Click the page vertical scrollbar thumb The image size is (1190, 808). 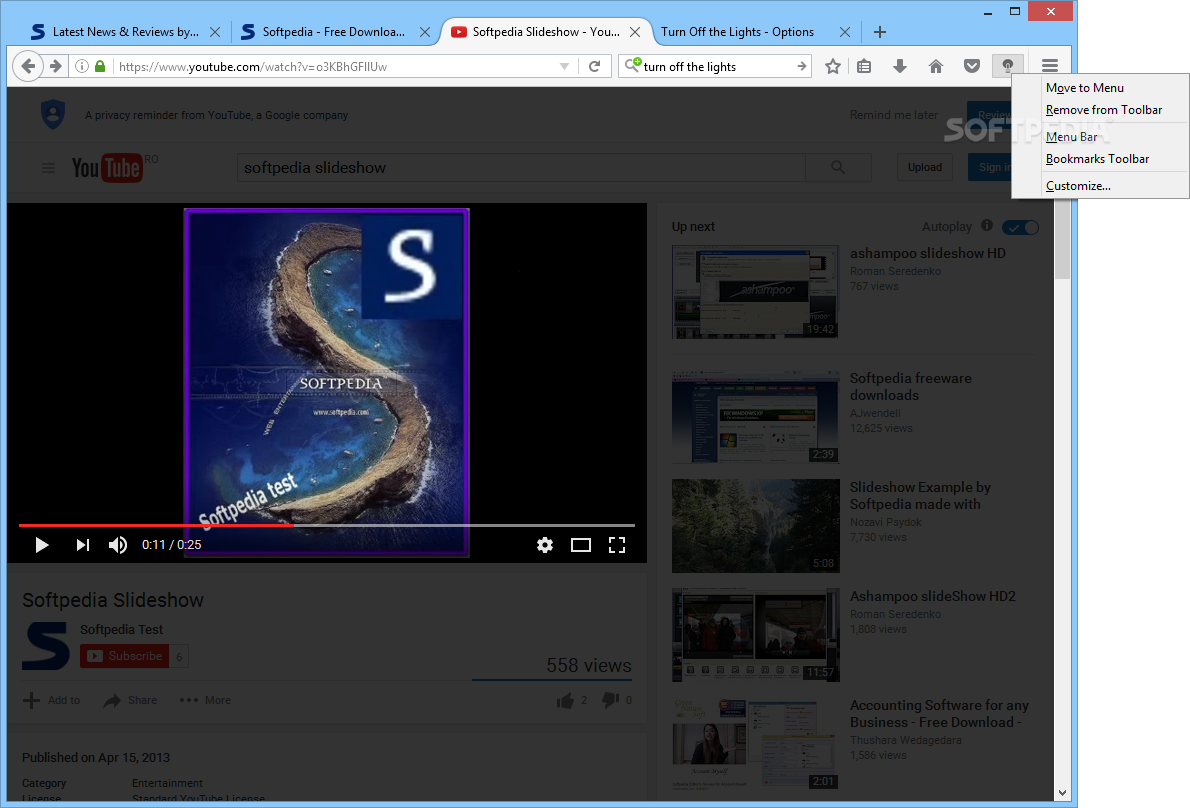click(1062, 241)
